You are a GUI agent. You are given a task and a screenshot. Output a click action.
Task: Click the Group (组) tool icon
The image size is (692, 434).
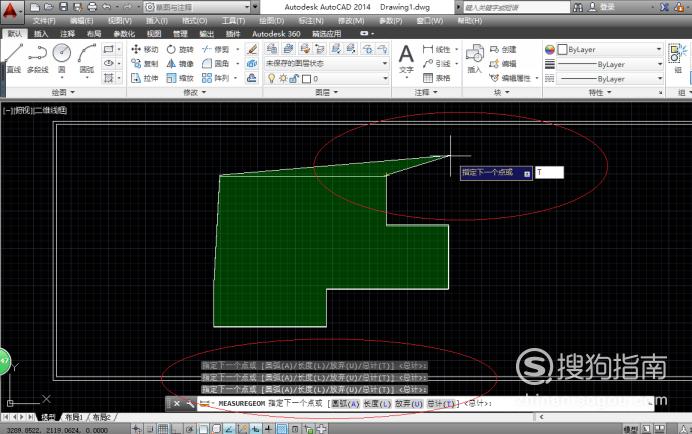coord(677,57)
